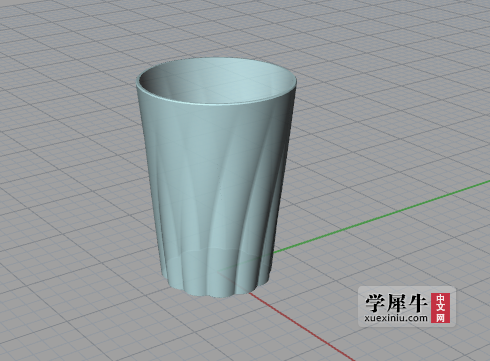Click the 学犀牛 watermark logo text
This screenshot has width=490, height=361.
coord(396,302)
